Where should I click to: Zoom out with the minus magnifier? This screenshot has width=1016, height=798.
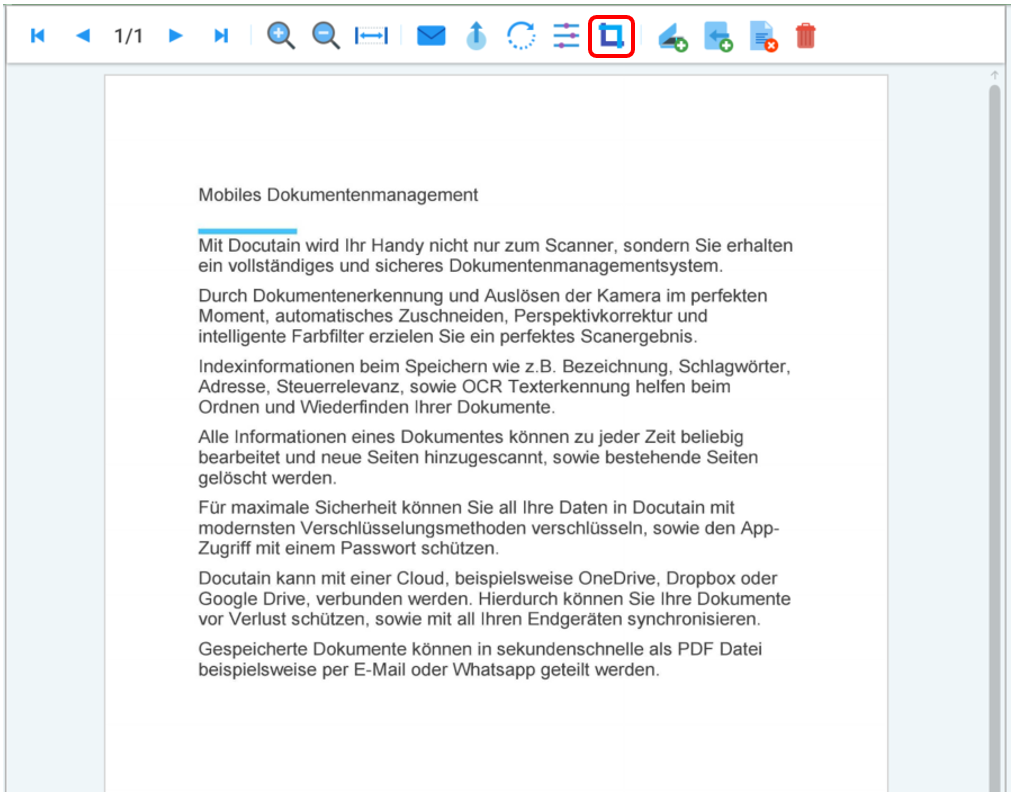pyautogui.click(x=326, y=36)
